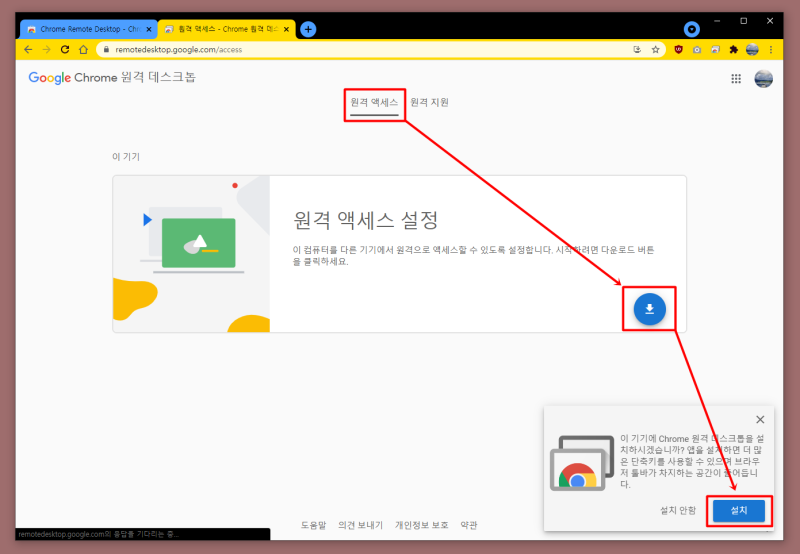Go back with browser back arrow
Viewport: 800px width, 554px height.
point(28,49)
